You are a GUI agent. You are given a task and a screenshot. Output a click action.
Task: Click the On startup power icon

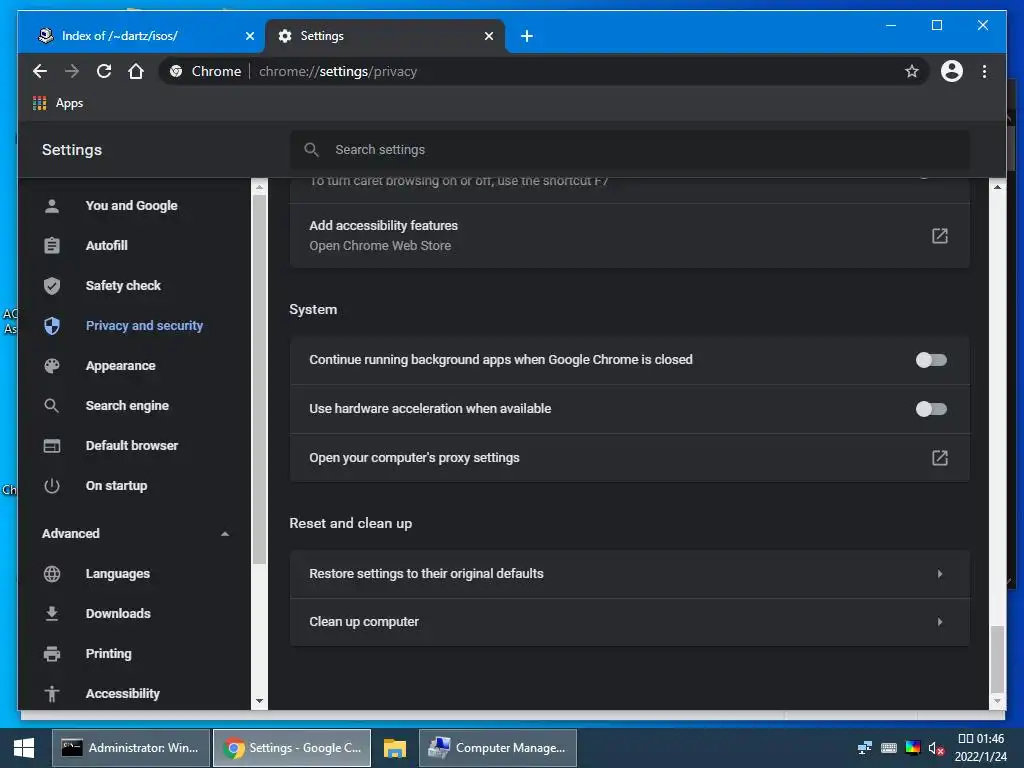click(52, 486)
